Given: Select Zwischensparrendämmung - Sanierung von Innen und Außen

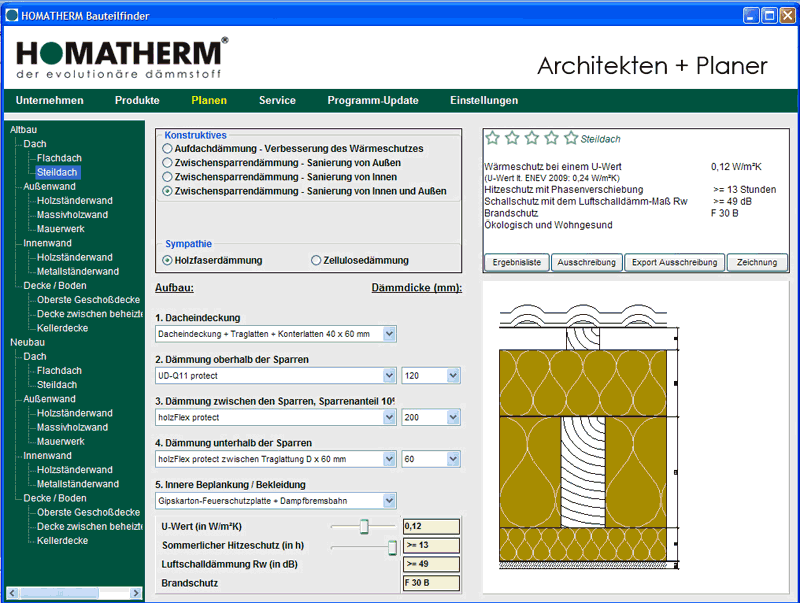Looking at the screenshot, I should coord(167,191).
